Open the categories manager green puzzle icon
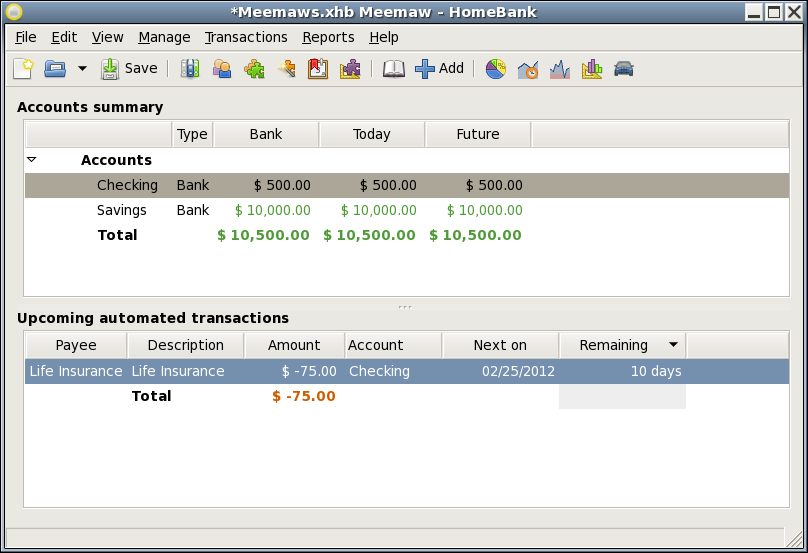Viewport: 808px width, 553px height. pos(254,69)
